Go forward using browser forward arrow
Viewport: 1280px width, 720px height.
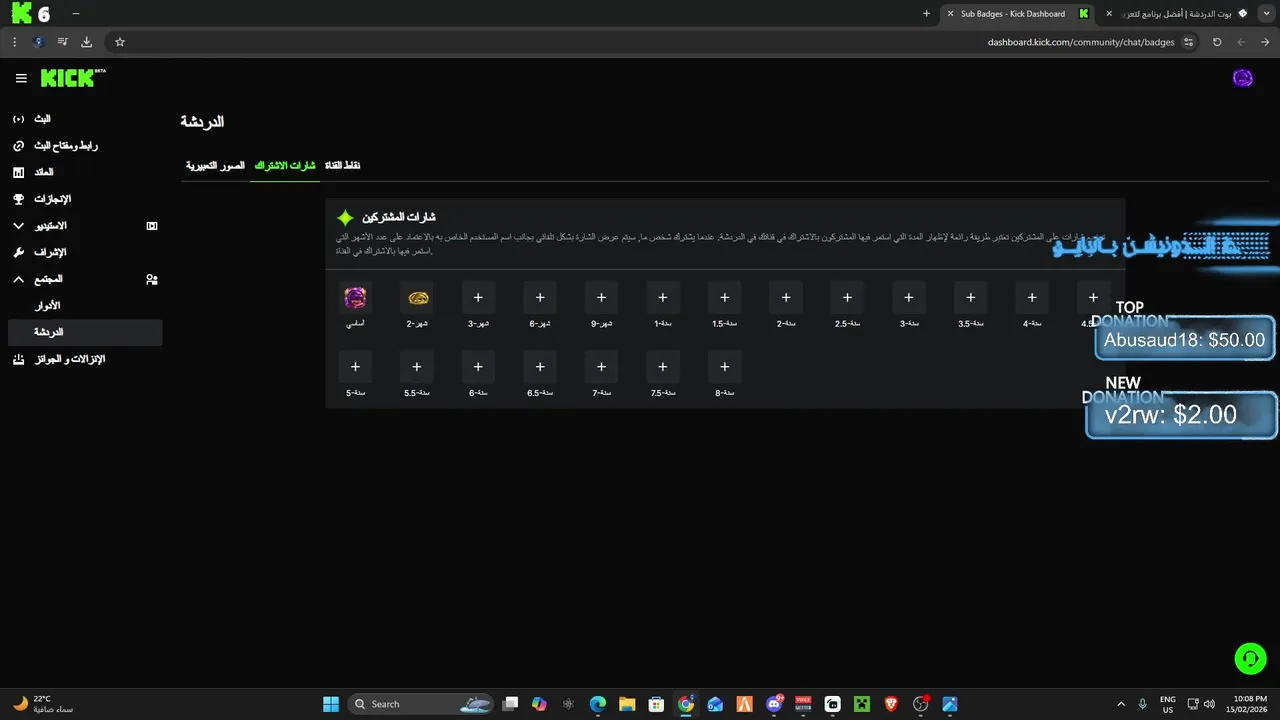coord(1241,42)
